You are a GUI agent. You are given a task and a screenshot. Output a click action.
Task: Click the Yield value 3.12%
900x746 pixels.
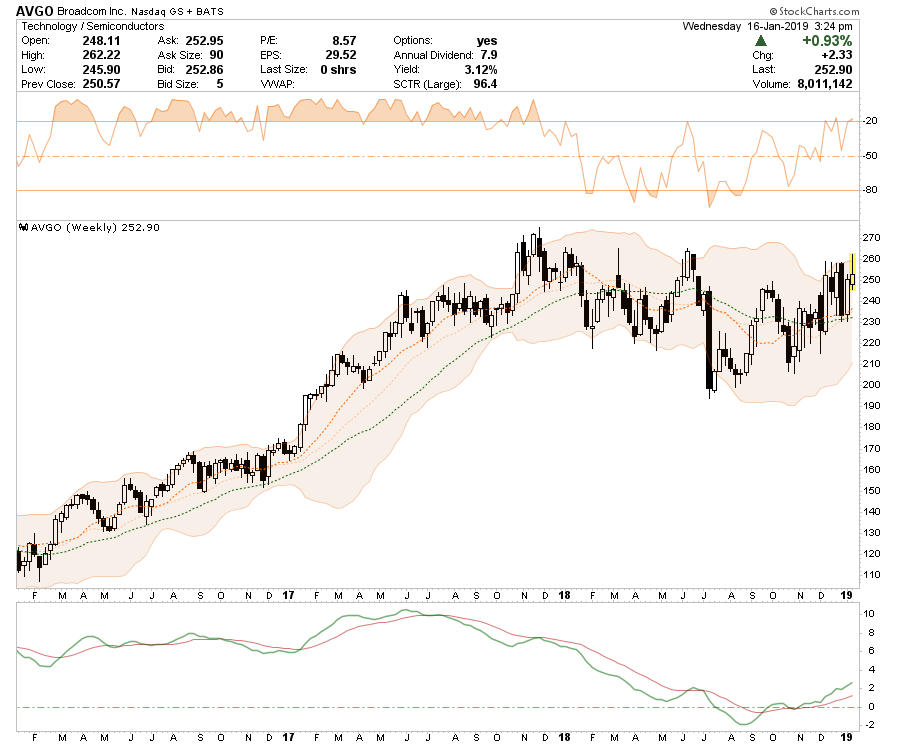tap(481, 69)
